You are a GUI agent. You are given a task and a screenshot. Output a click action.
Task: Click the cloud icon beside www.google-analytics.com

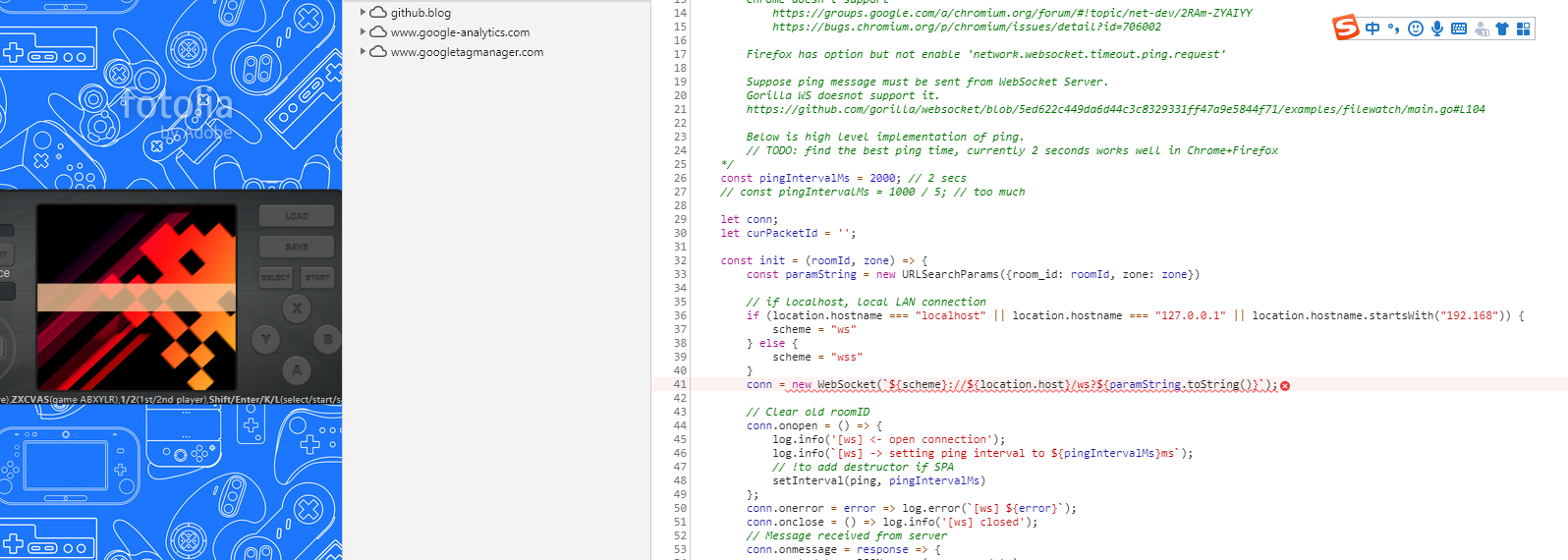(x=377, y=32)
